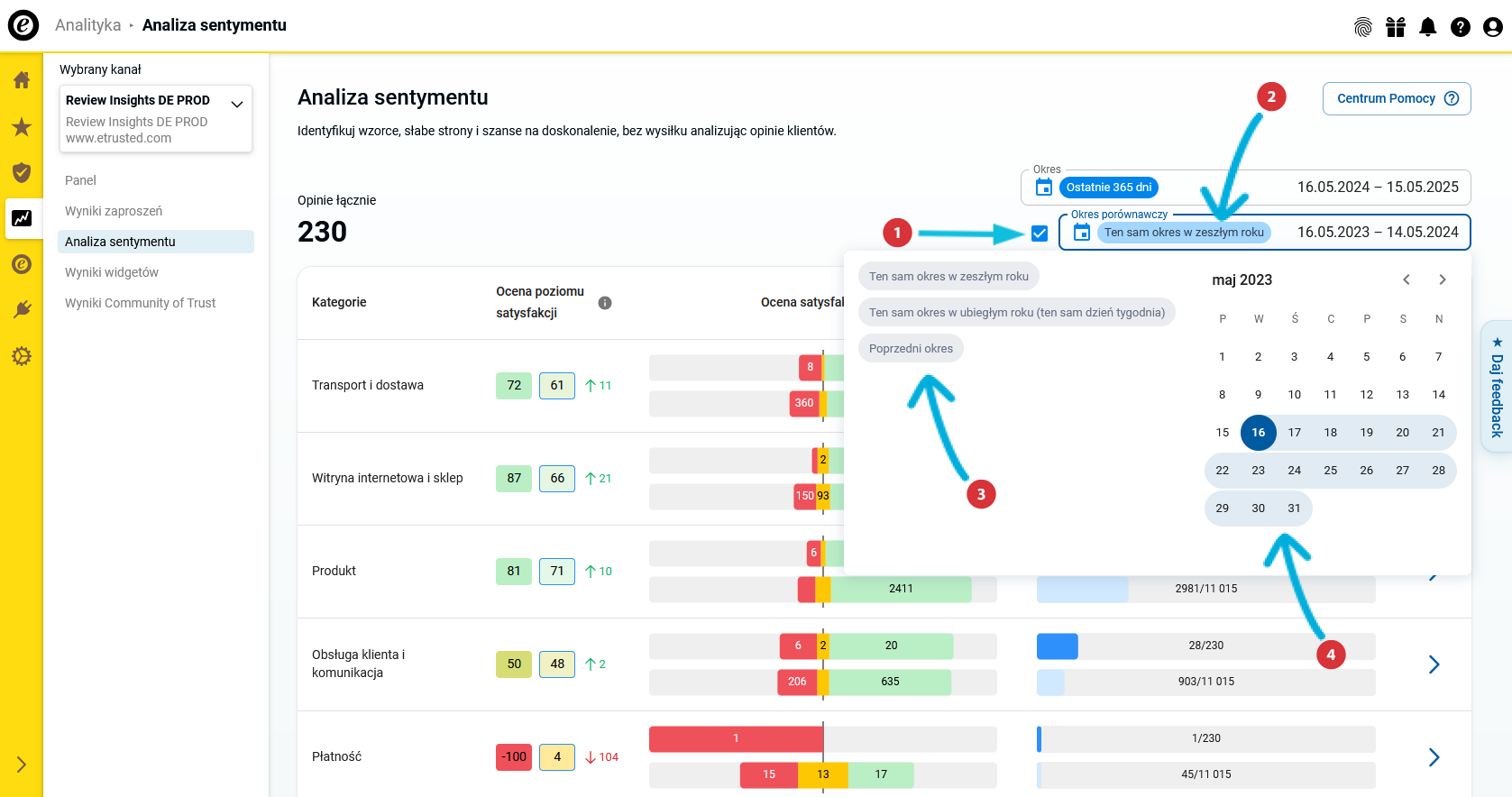Open the settings gear sidebar icon

[x=22, y=356]
